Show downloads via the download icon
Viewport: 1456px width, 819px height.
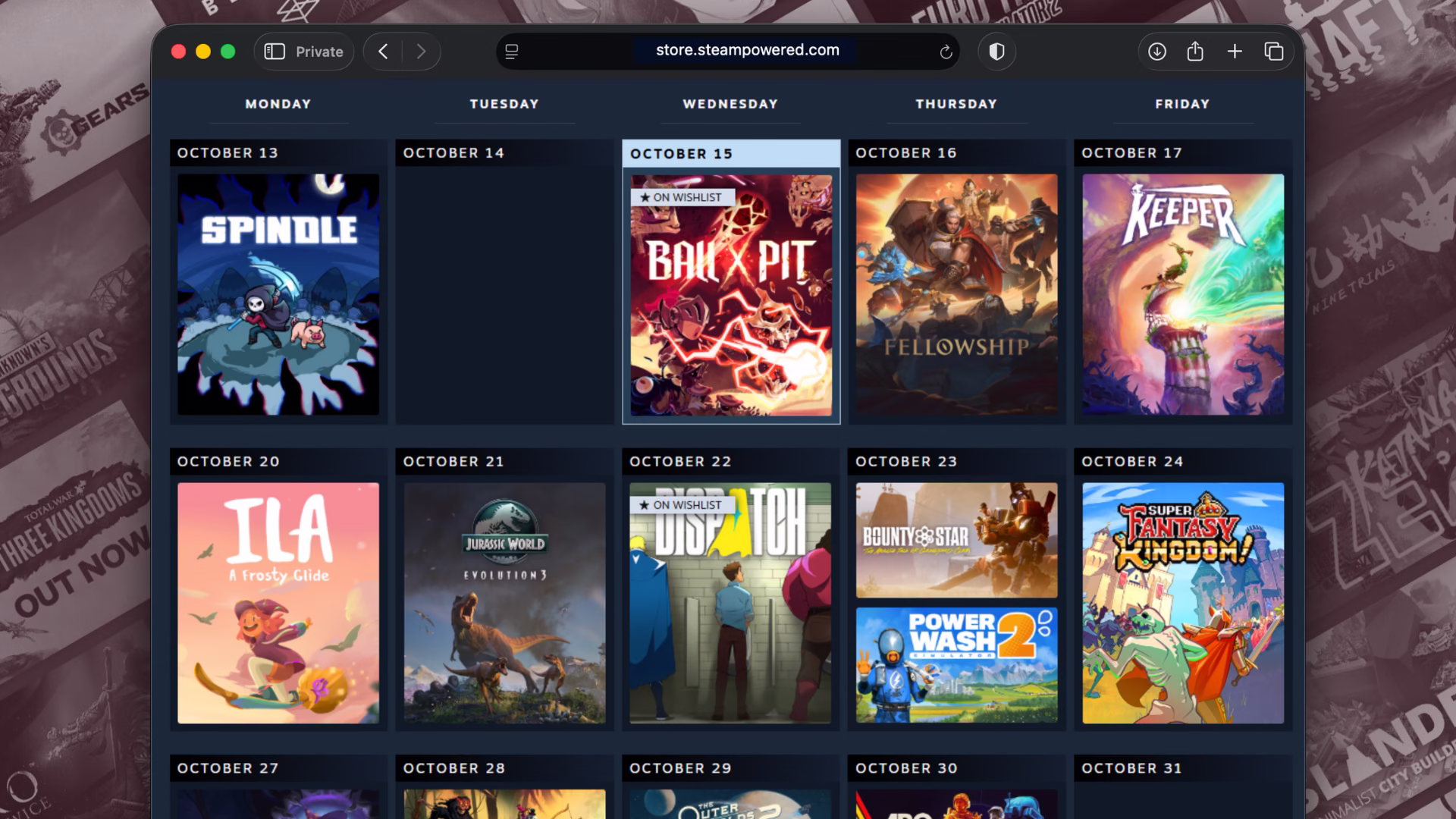coord(1156,52)
